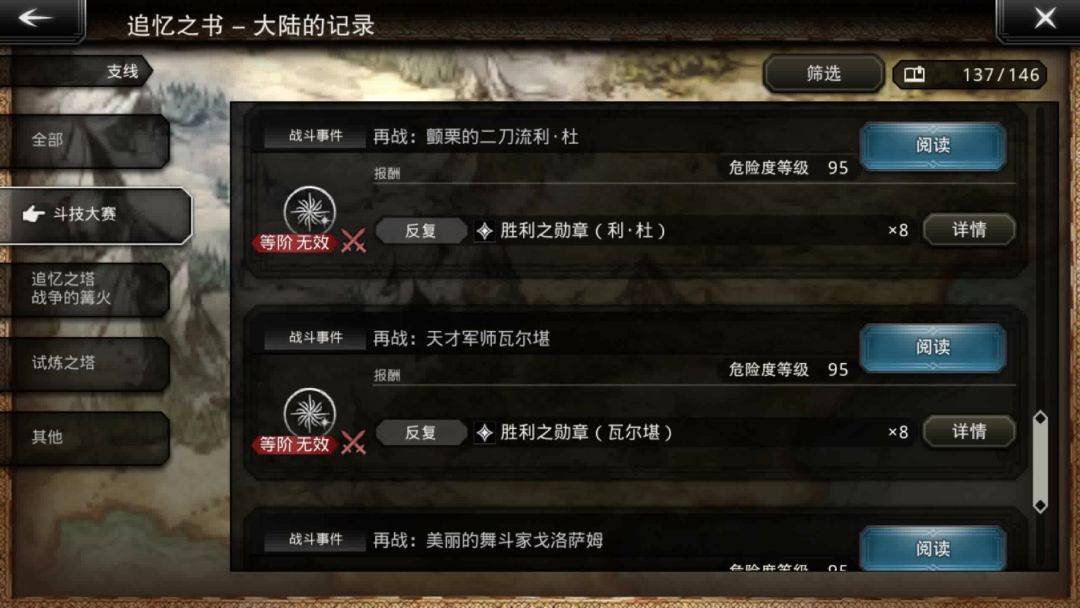Go back using the left arrow icon
The width and height of the screenshot is (1080, 608).
(35, 17)
